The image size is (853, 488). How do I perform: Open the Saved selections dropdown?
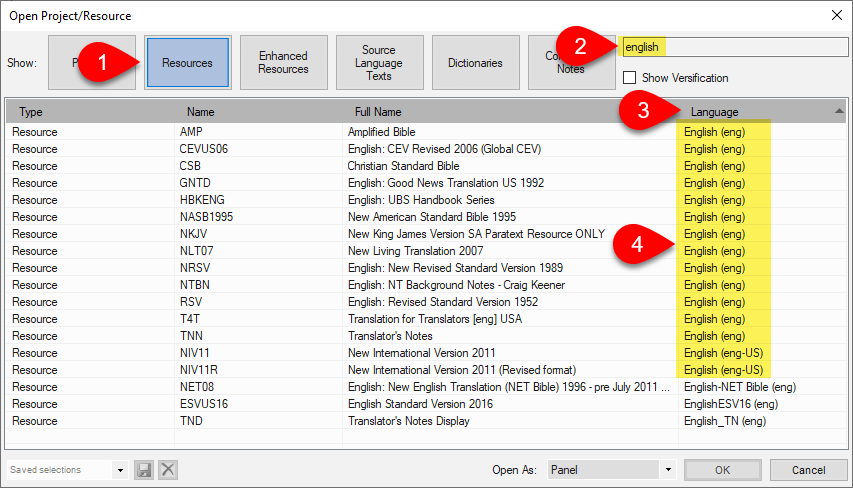(x=120, y=470)
